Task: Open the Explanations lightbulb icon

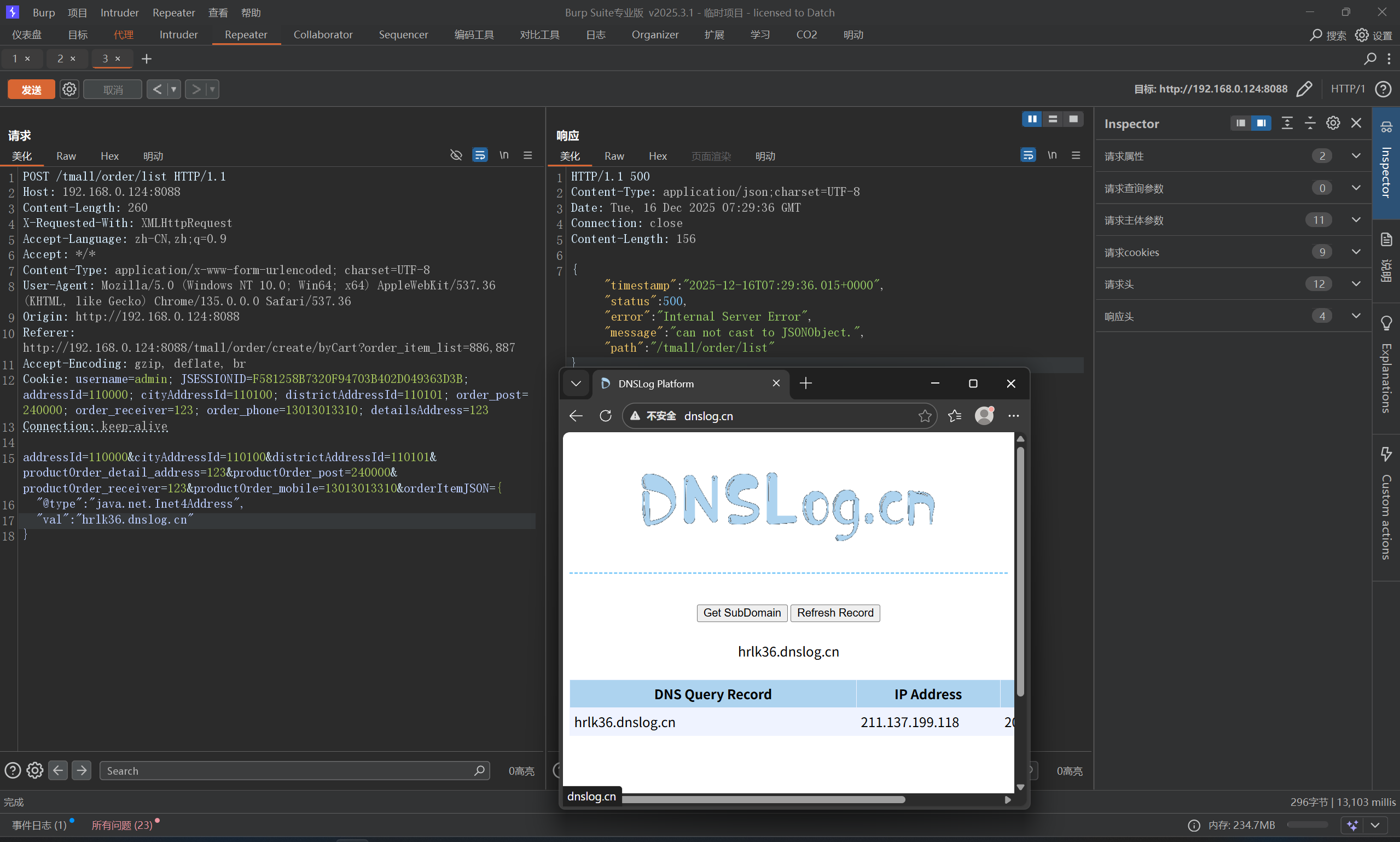Action: (1386, 323)
